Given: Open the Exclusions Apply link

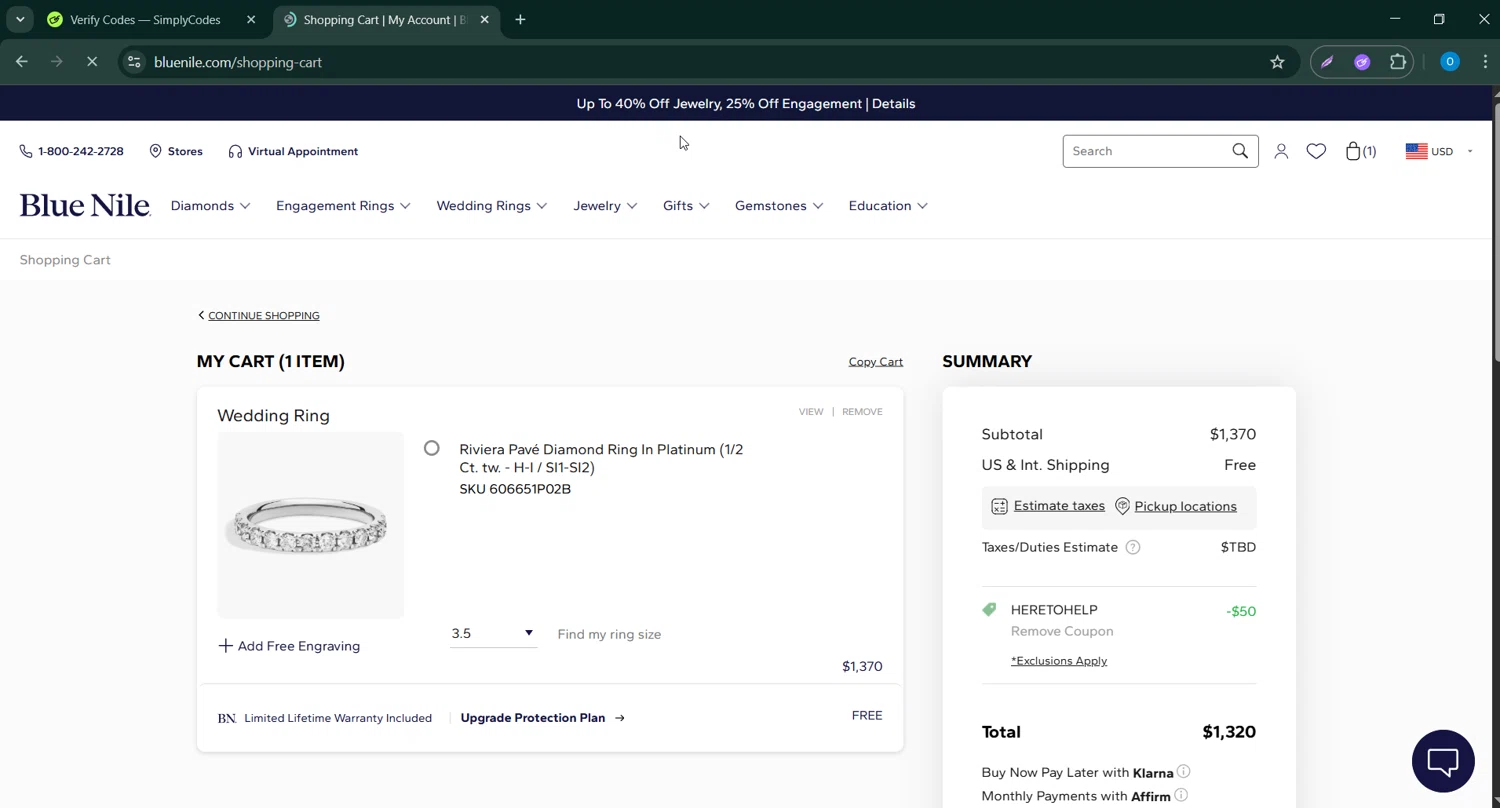Looking at the screenshot, I should tap(1059, 661).
